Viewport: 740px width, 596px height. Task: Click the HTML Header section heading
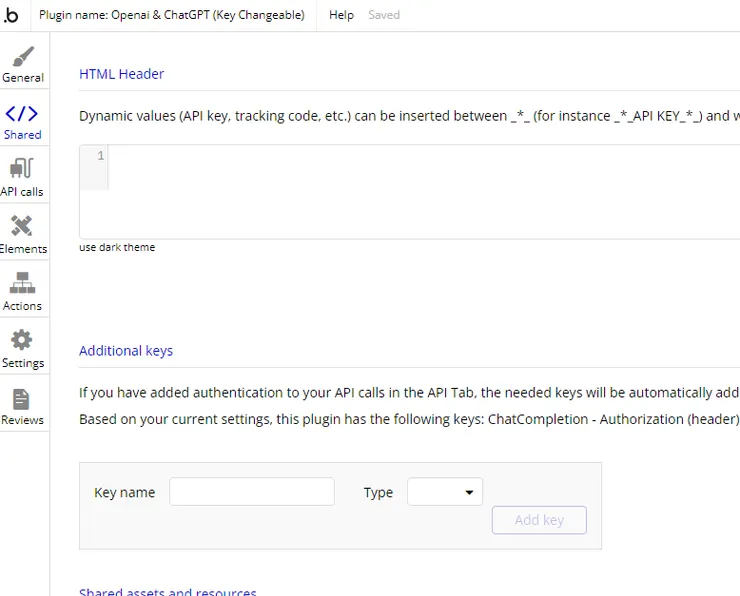tap(121, 74)
